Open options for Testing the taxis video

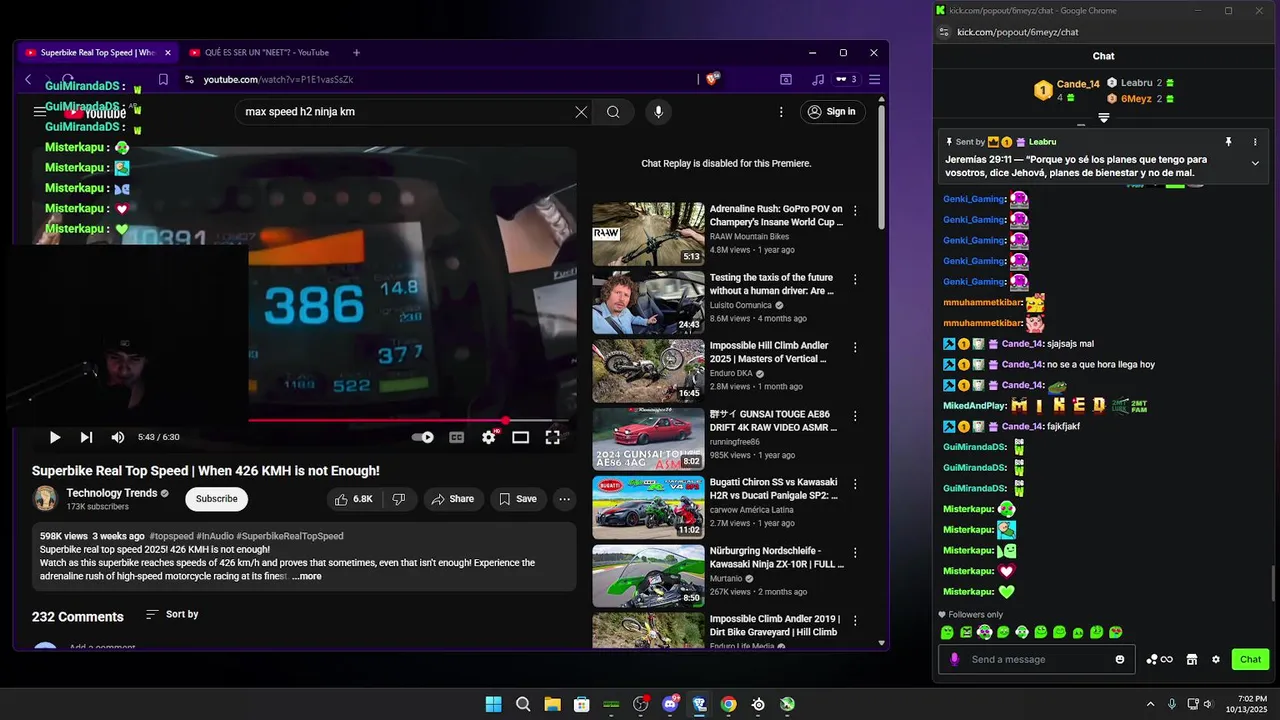(855, 279)
